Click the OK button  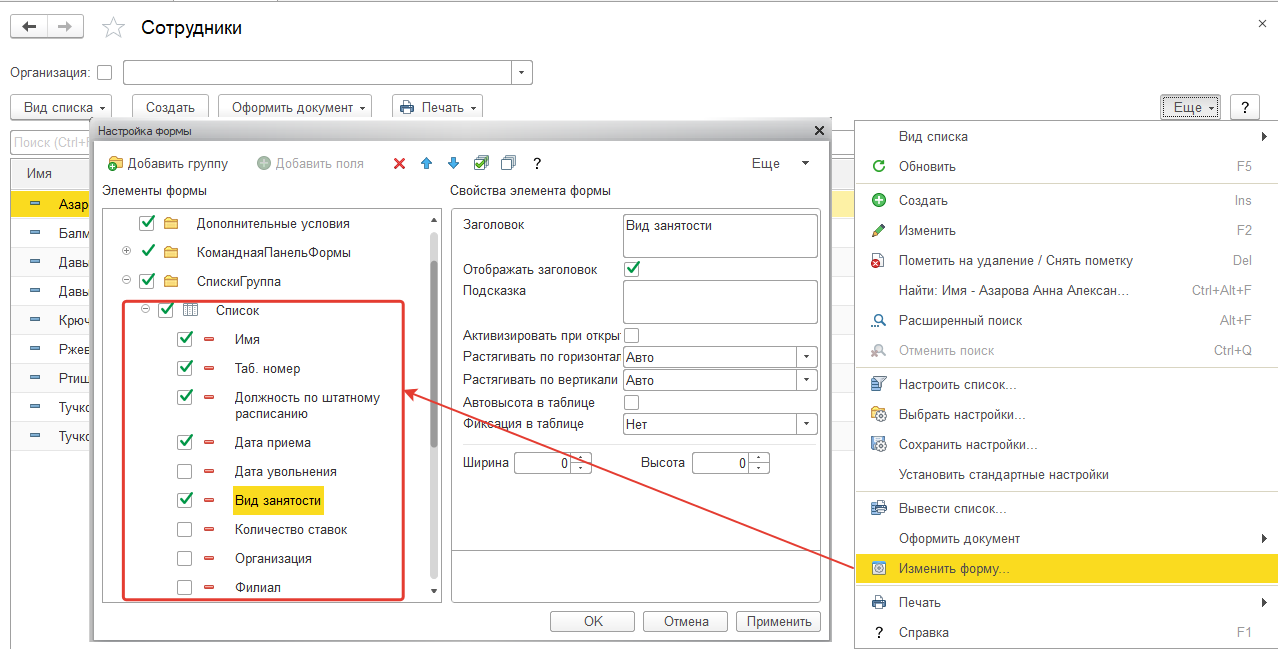click(593, 621)
